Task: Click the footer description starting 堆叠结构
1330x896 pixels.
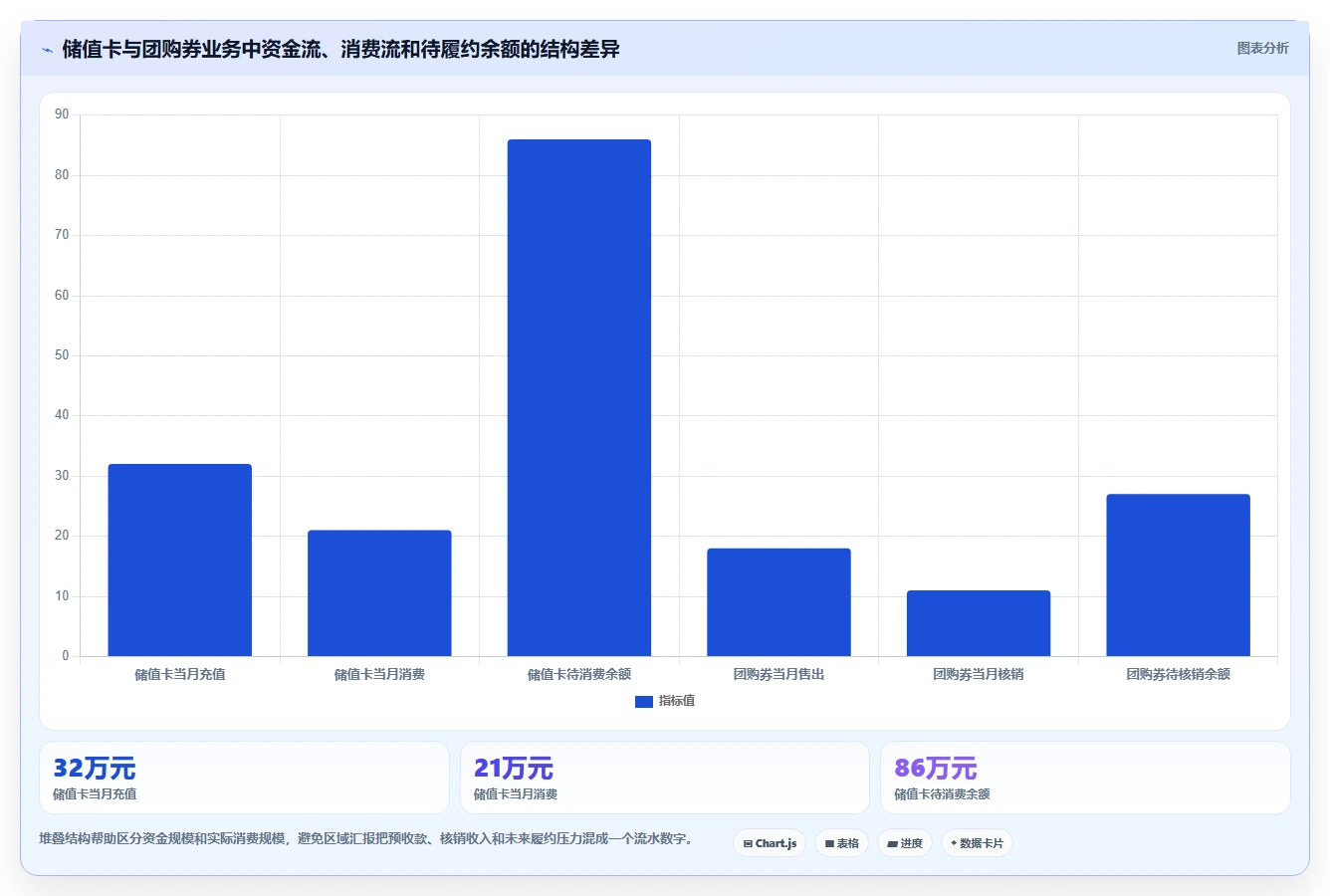Action: (x=365, y=839)
